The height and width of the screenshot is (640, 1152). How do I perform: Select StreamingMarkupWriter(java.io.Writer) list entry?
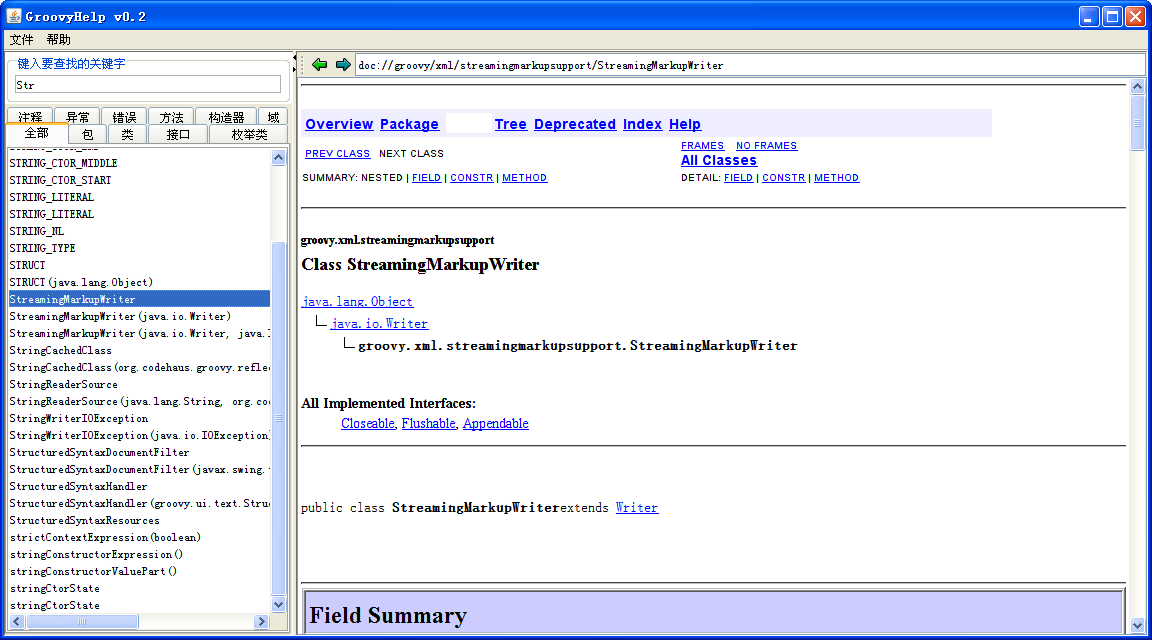[x=139, y=316]
